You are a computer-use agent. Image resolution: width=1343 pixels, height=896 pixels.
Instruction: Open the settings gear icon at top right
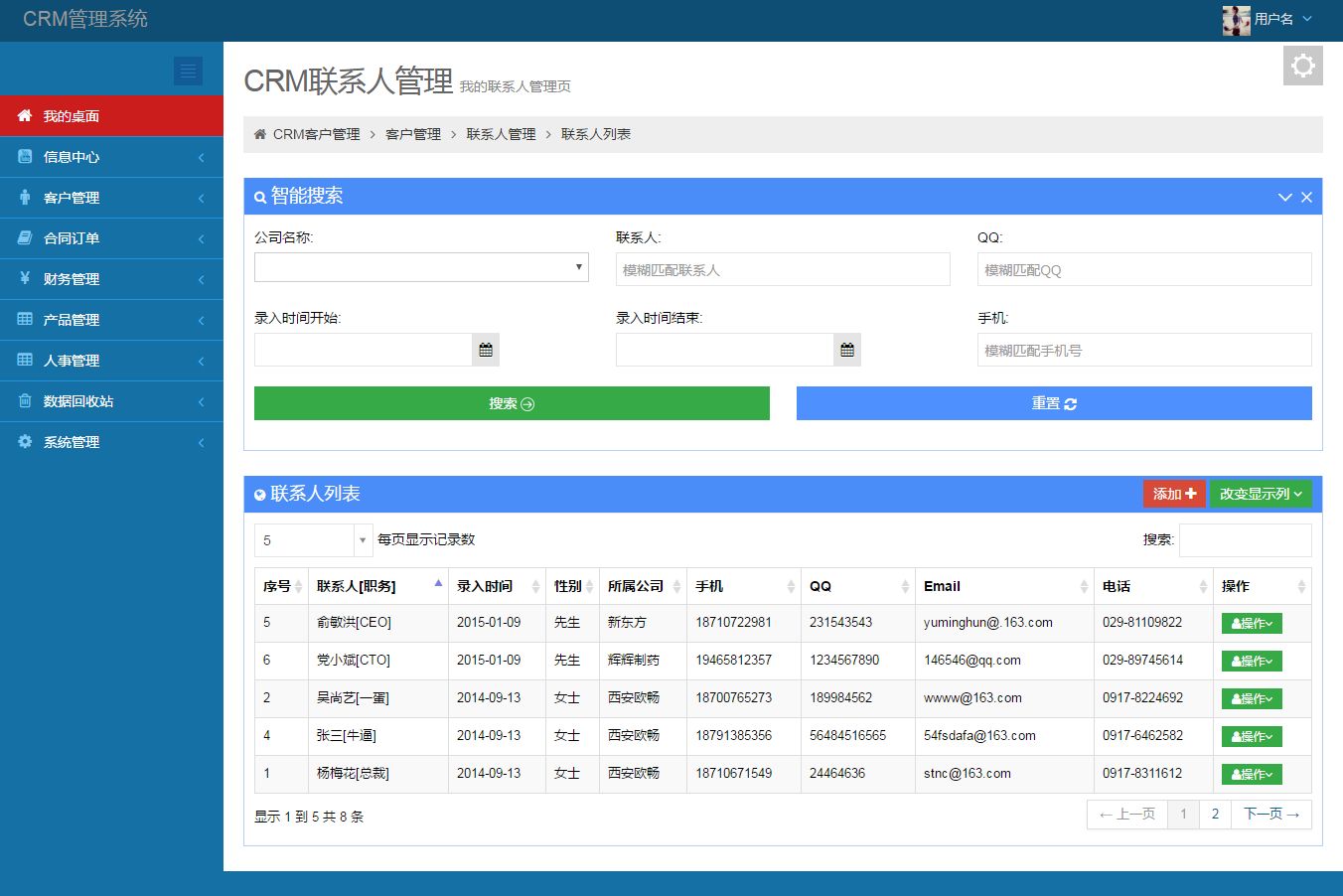point(1302,66)
